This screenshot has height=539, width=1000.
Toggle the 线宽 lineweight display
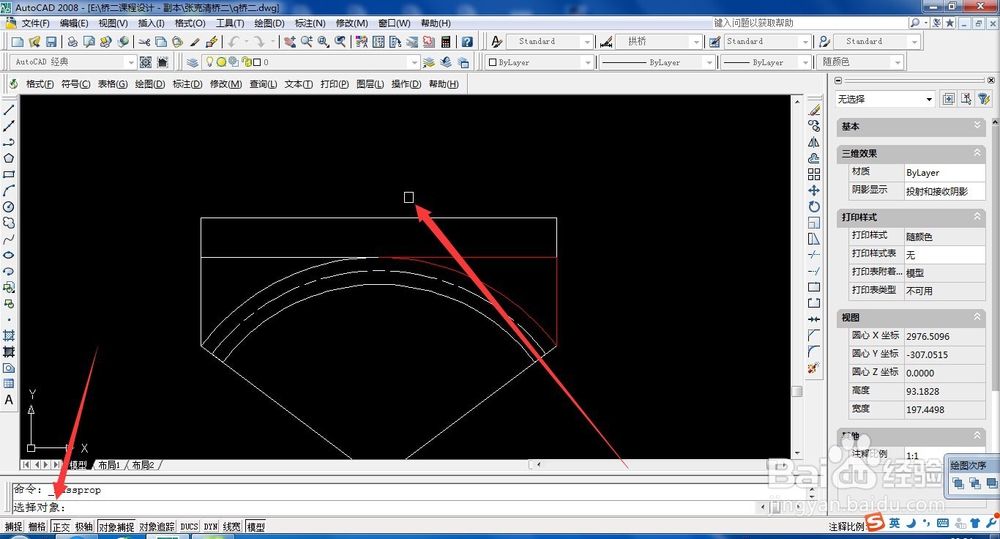[232, 526]
